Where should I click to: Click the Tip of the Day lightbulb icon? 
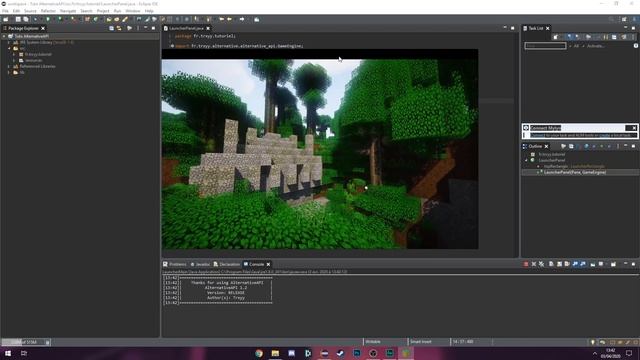tap(593, 342)
